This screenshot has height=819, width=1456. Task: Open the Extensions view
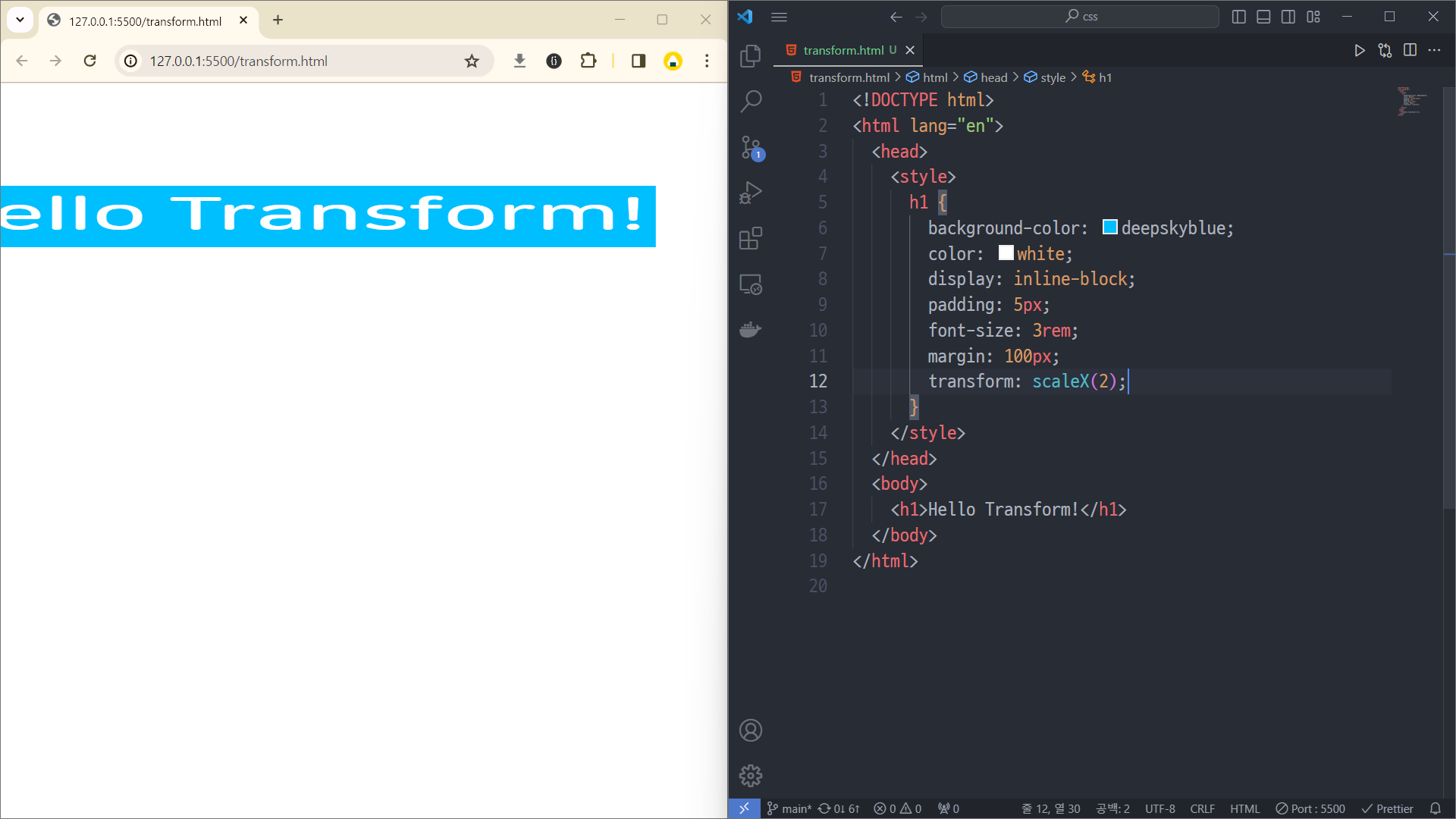750,238
